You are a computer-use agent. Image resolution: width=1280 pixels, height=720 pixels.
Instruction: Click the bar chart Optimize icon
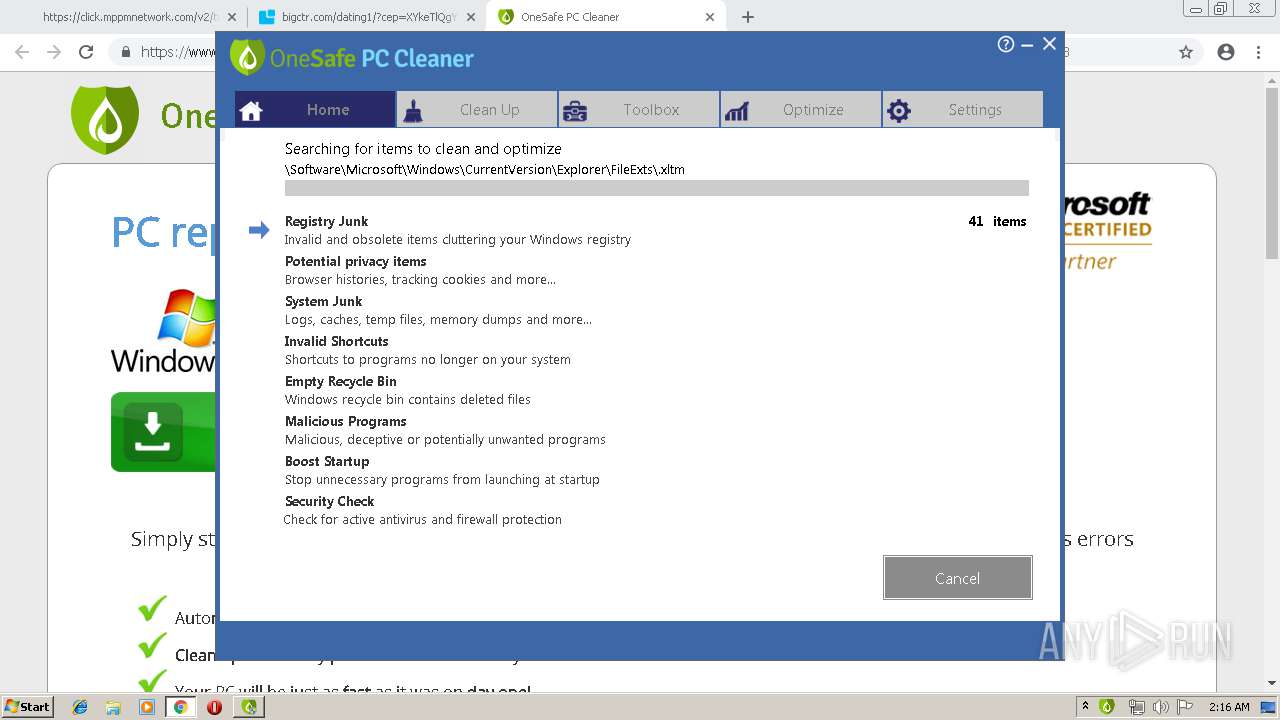coord(737,111)
